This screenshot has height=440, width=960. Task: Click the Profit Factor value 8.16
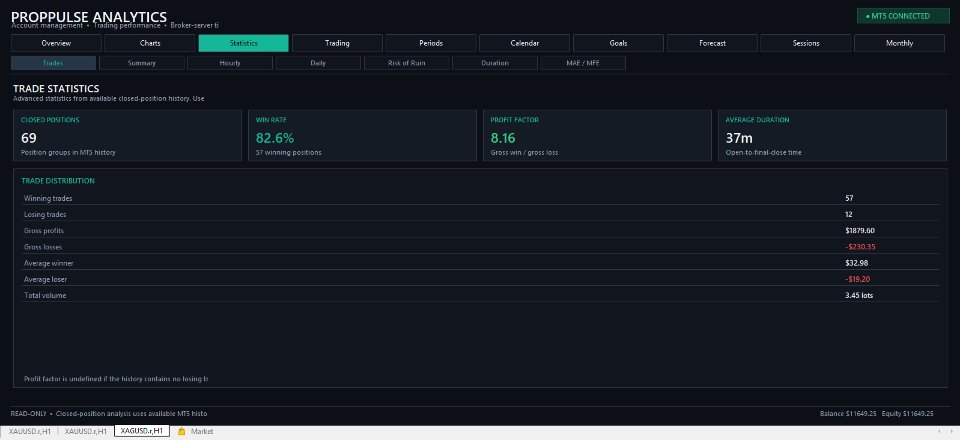(503, 138)
